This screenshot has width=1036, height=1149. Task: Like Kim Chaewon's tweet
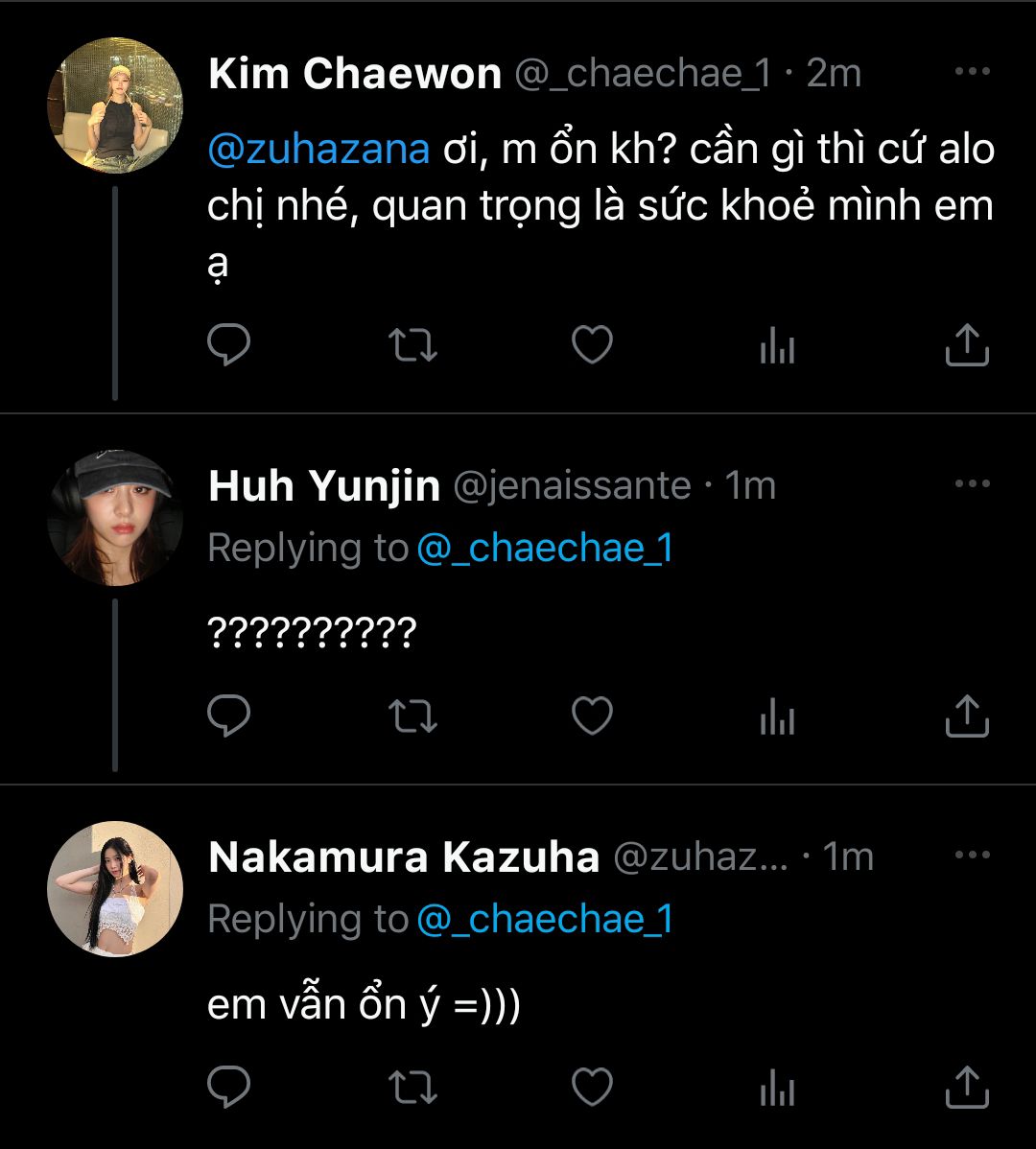point(592,345)
